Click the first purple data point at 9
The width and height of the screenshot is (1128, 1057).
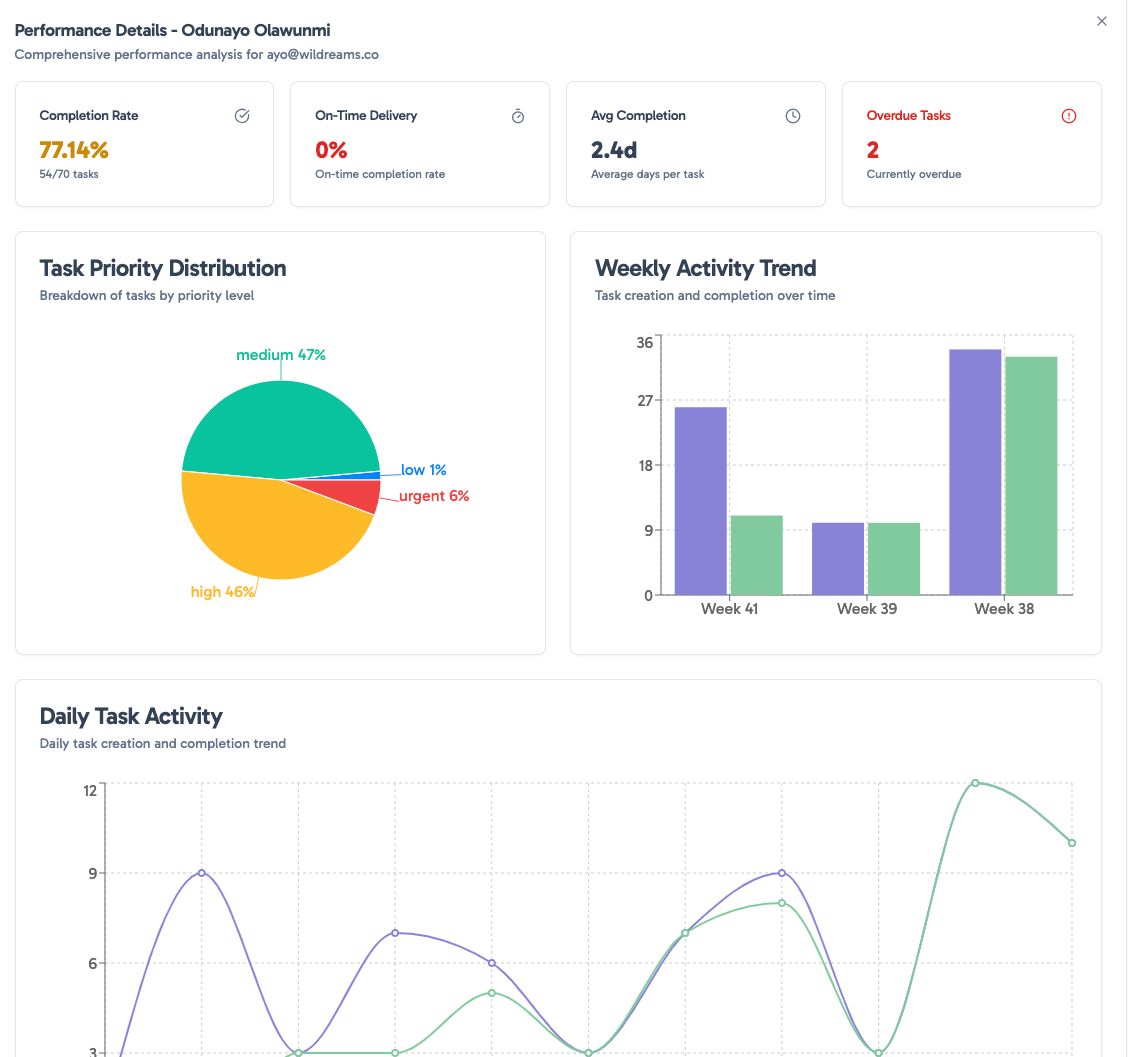tap(201, 873)
